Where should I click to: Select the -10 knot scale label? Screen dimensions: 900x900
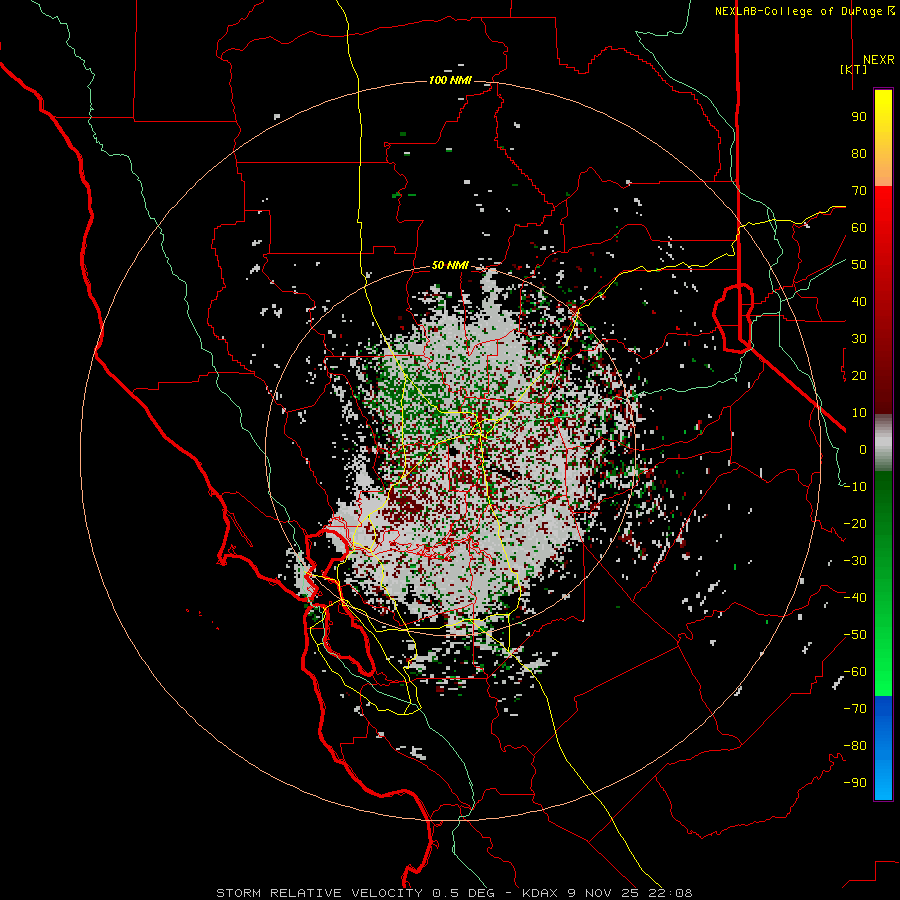pyautogui.click(x=855, y=487)
